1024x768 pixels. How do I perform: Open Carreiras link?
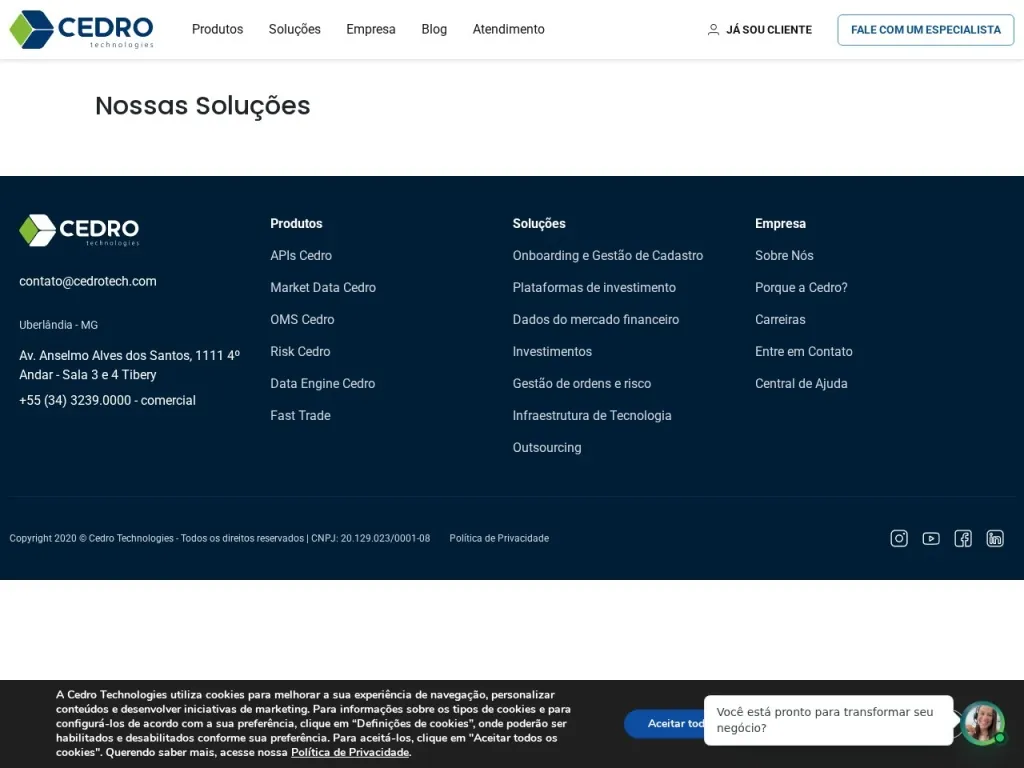pos(780,319)
